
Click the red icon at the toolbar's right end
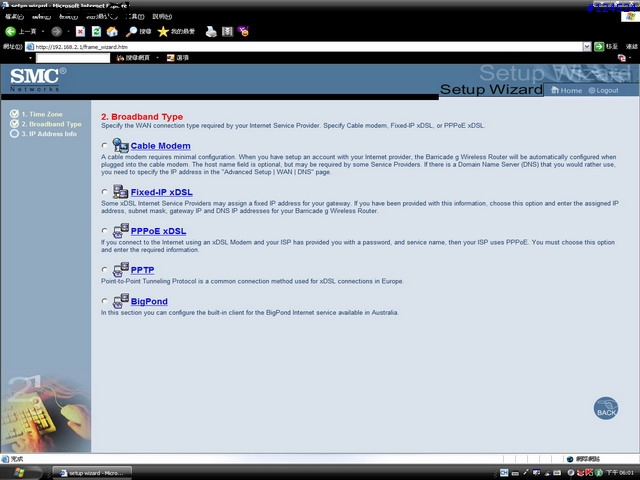click(x=622, y=58)
